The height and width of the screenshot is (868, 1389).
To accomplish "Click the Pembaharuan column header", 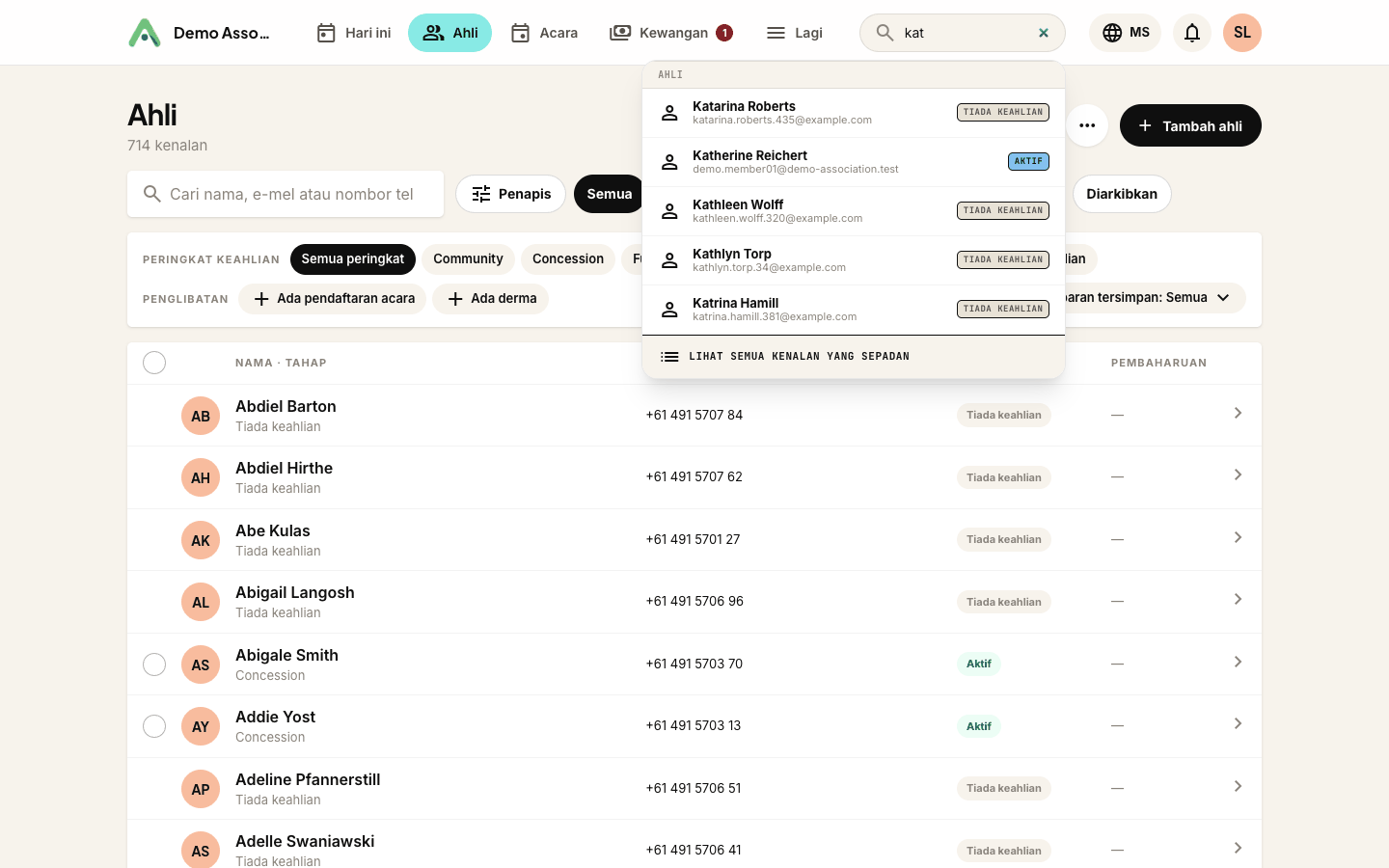I will point(1158,363).
